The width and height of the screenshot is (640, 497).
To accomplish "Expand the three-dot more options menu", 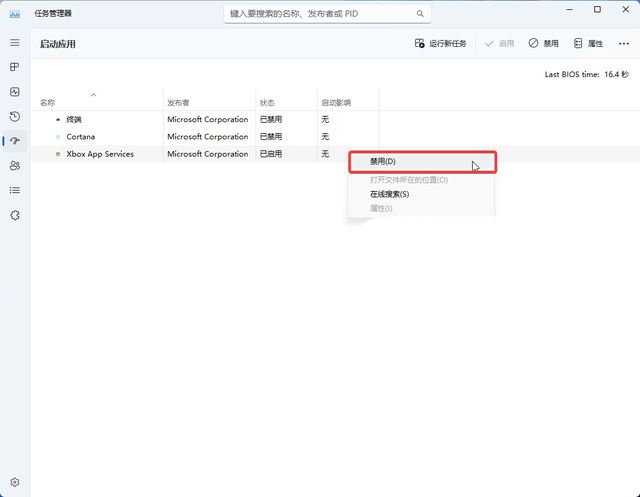I will pos(623,44).
